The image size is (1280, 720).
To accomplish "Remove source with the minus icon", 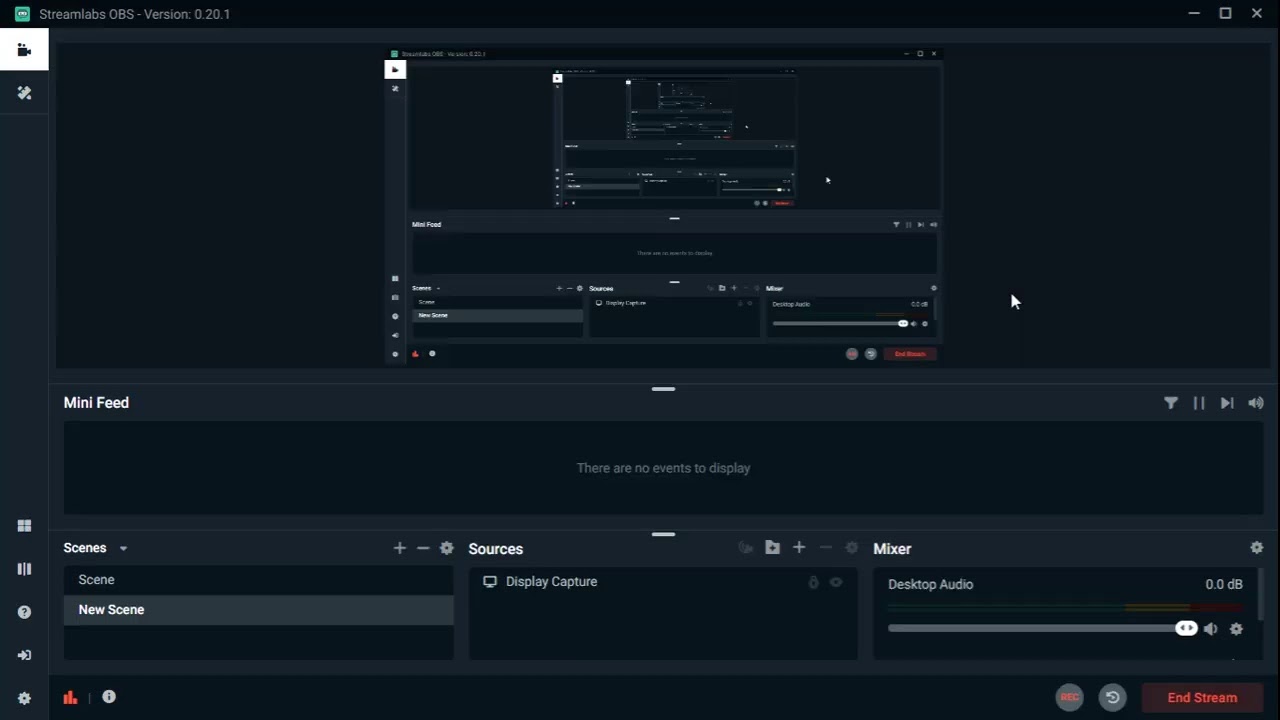I will 825,548.
